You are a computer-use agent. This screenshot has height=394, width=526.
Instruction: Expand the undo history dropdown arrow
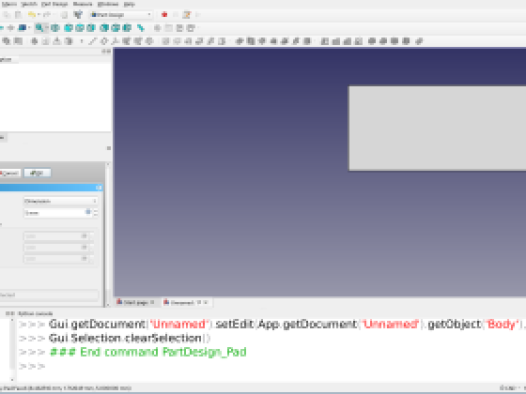click(x=39, y=14)
